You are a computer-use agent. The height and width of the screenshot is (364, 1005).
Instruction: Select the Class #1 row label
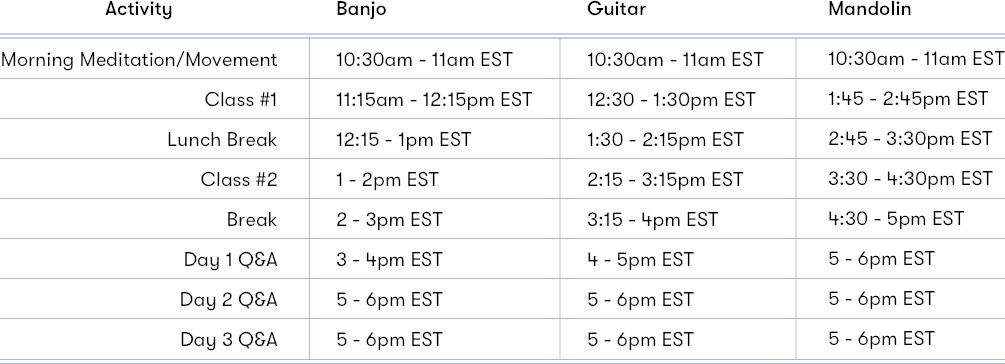[241, 100]
